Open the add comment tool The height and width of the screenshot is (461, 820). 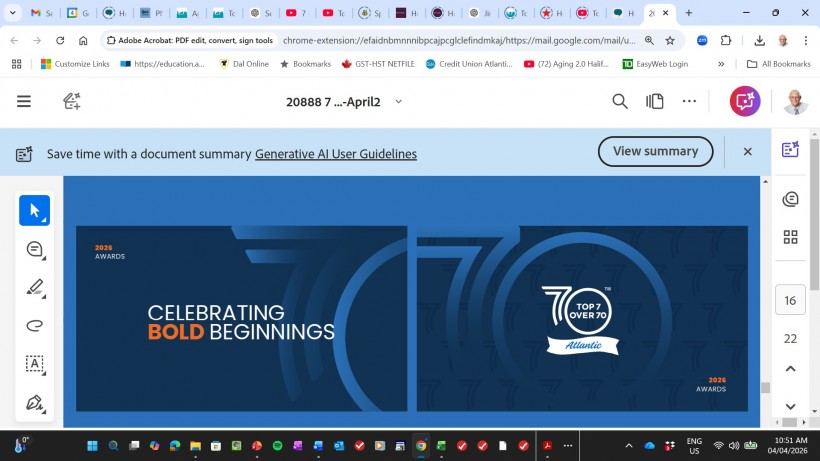[34, 249]
